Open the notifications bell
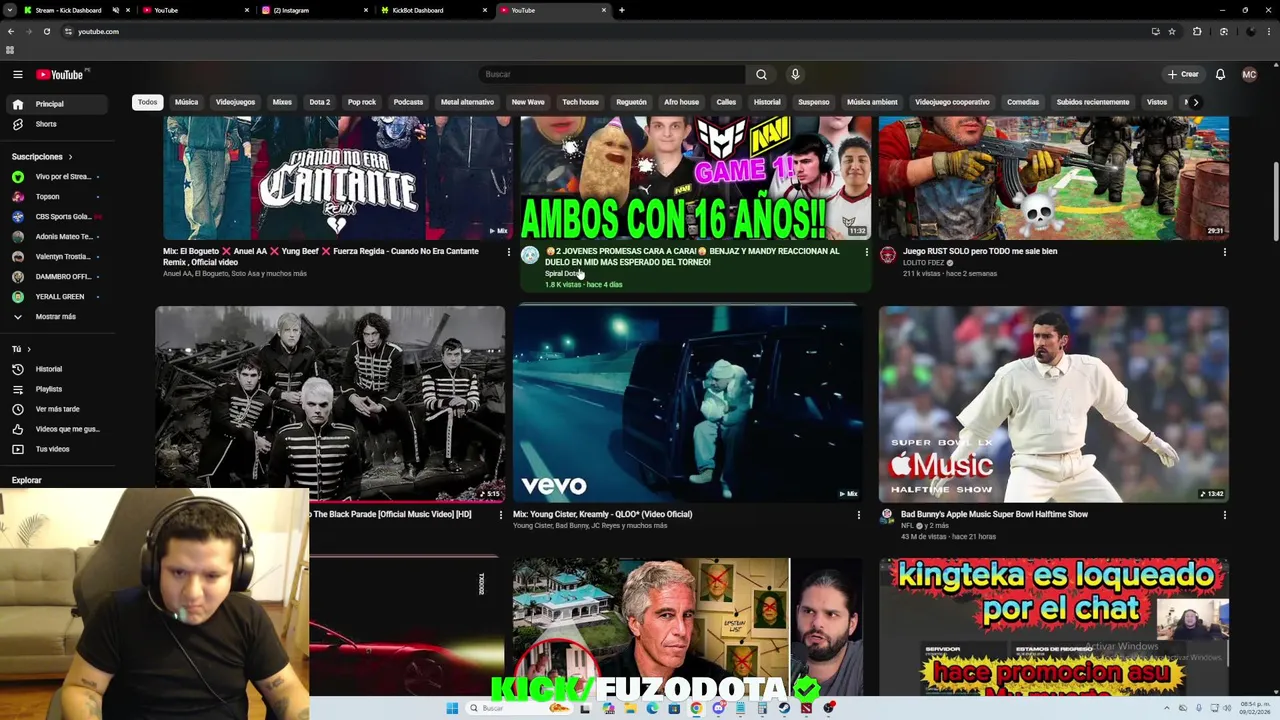The width and height of the screenshot is (1280, 720). [x=1220, y=74]
